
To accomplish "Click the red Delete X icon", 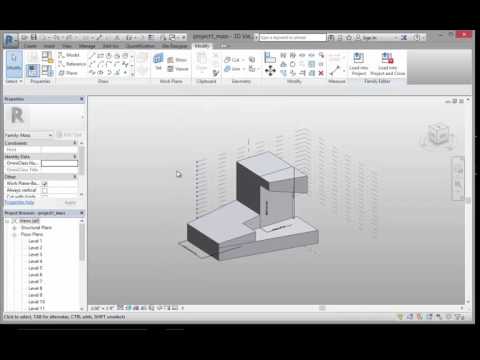I will (321, 73).
